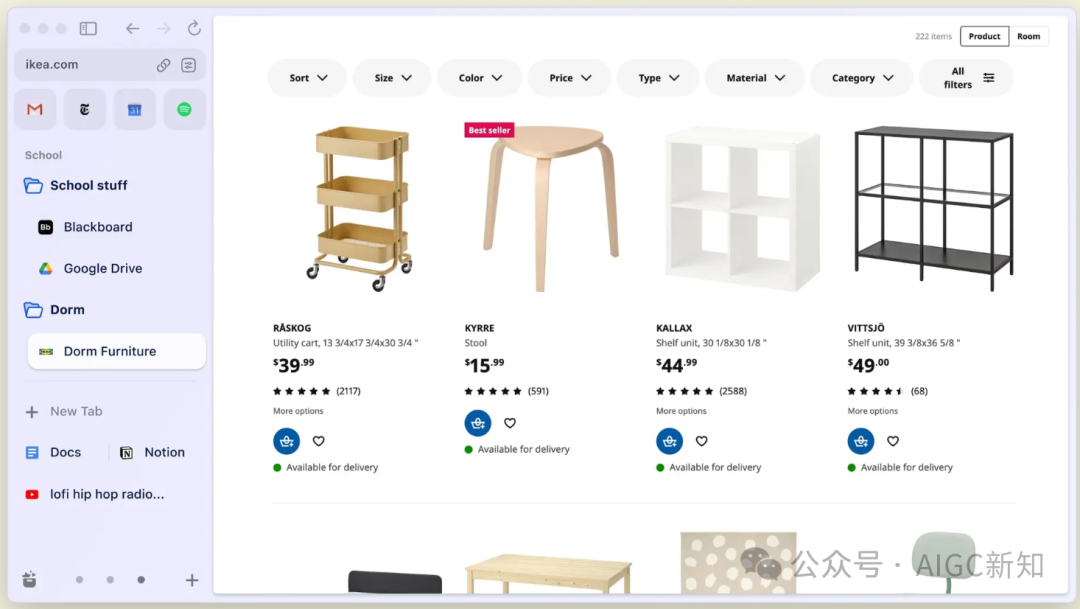Open the All filters button
The width and height of the screenshot is (1080, 609).
point(967,78)
